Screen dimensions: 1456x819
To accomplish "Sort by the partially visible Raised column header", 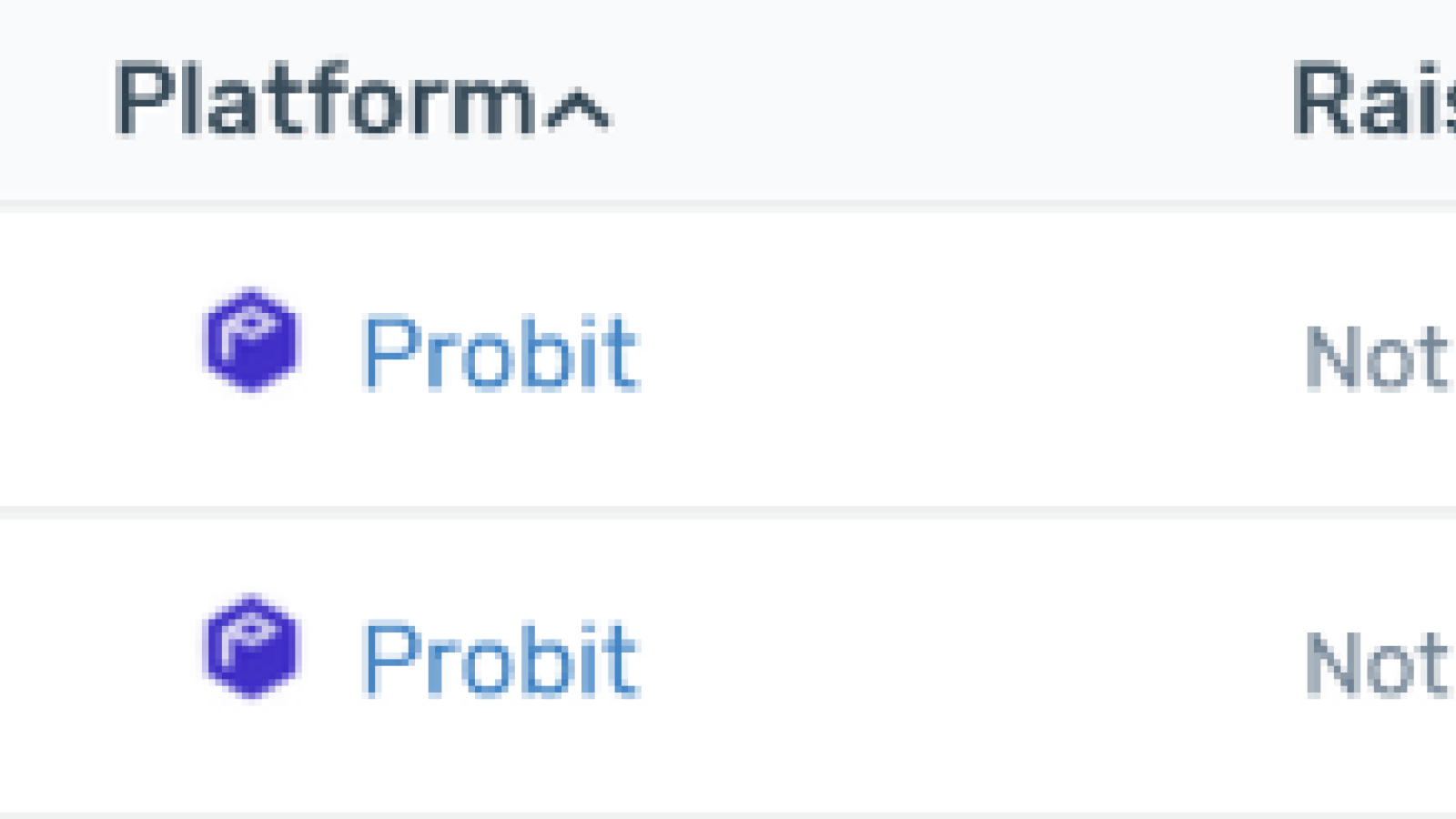I will 1374,100.
